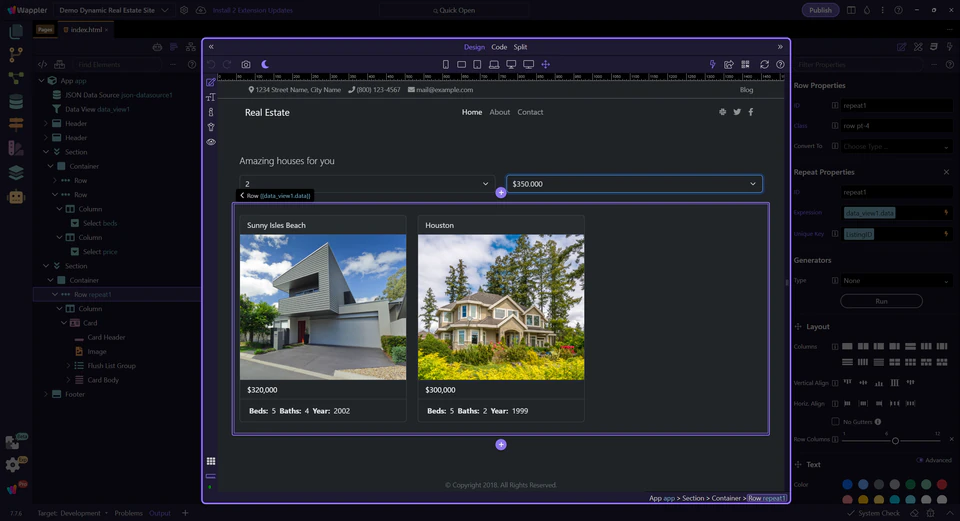
Task: Open the $350.000 price dropdown
Action: point(634,184)
